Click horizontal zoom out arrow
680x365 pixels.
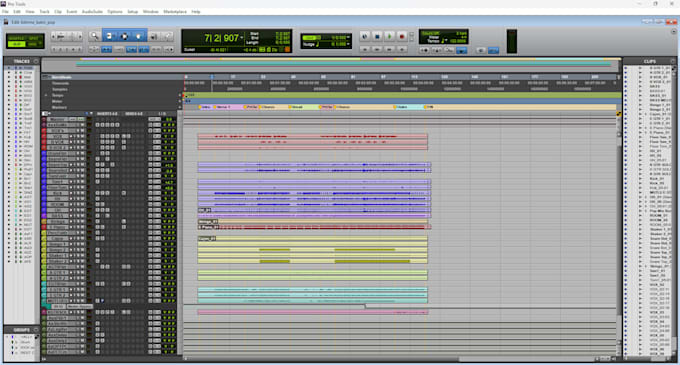tap(53, 37)
